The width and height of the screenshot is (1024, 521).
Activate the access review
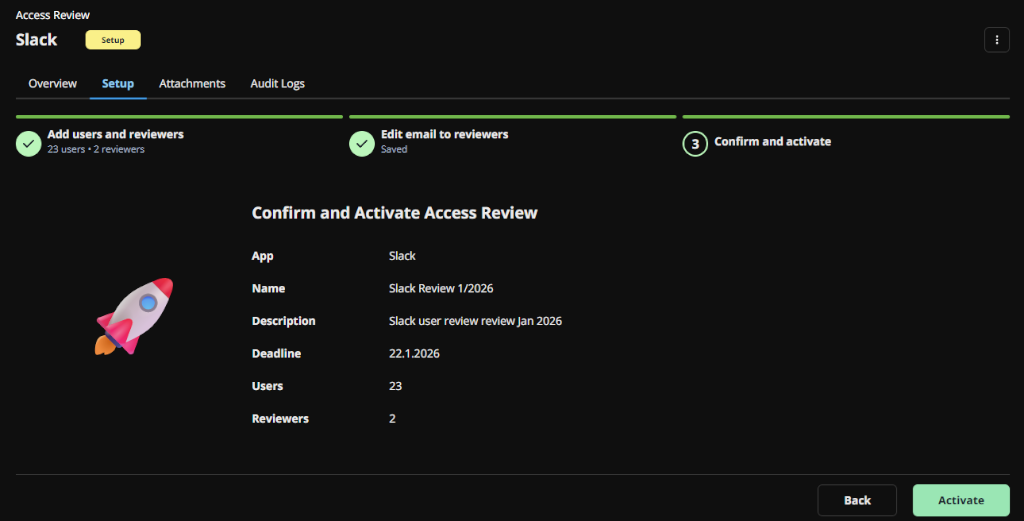tap(961, 500)
